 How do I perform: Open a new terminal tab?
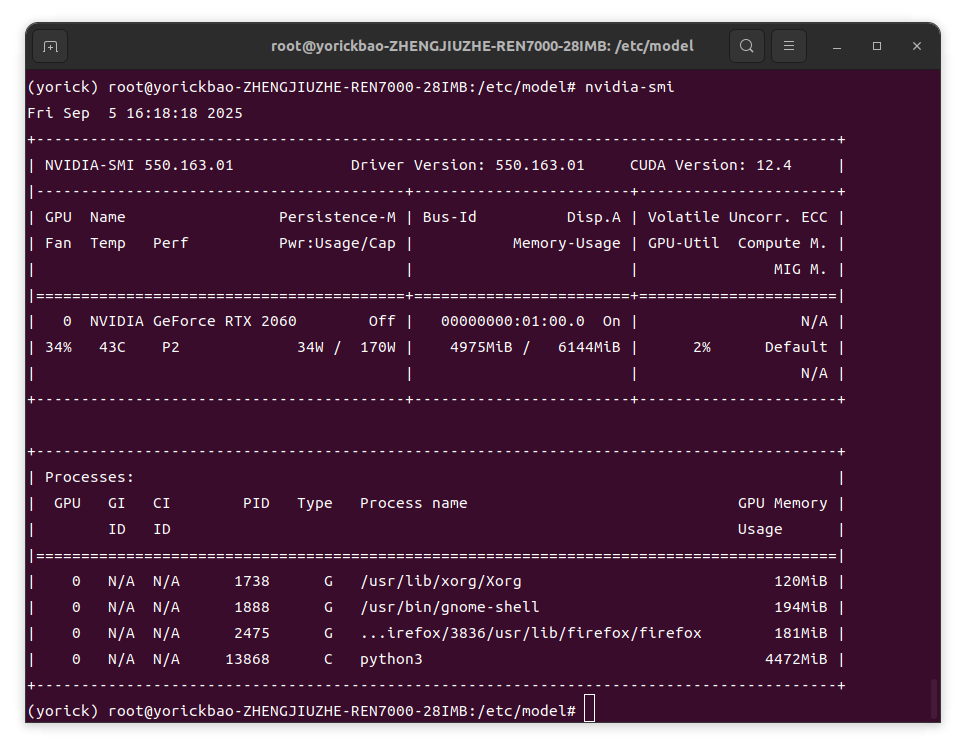pos(50,46)
